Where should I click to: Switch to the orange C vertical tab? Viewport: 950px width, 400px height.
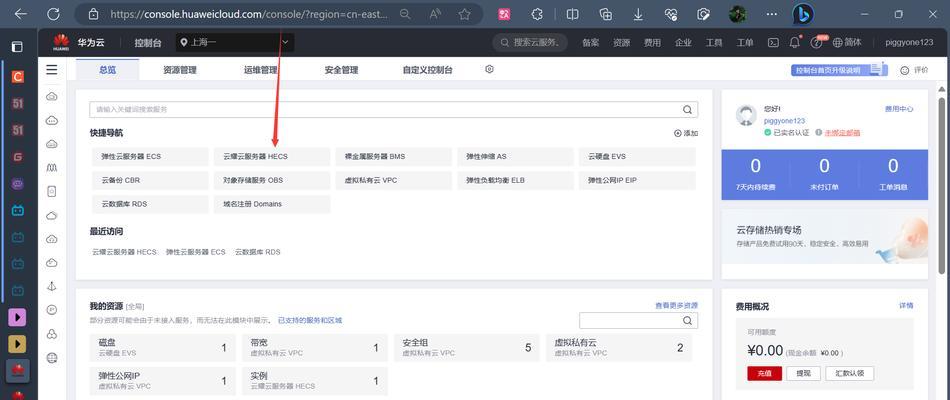pyautogui.click(x=18, y=77)
